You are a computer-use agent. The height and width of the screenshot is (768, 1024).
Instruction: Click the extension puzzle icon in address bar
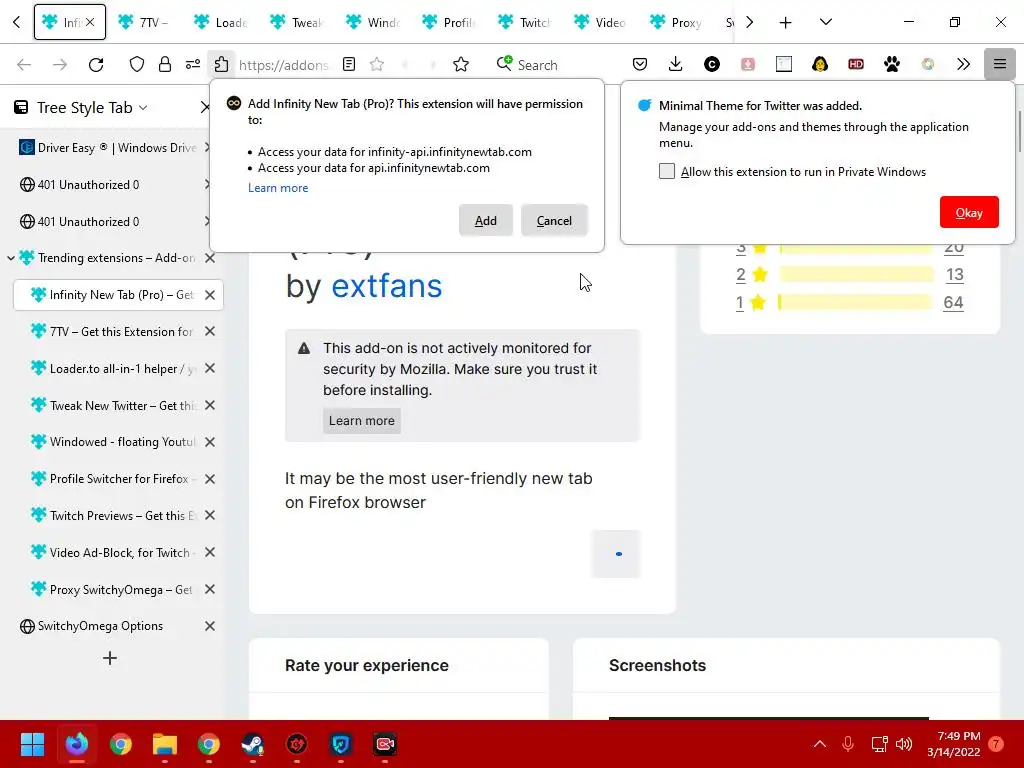pos(221,64)
